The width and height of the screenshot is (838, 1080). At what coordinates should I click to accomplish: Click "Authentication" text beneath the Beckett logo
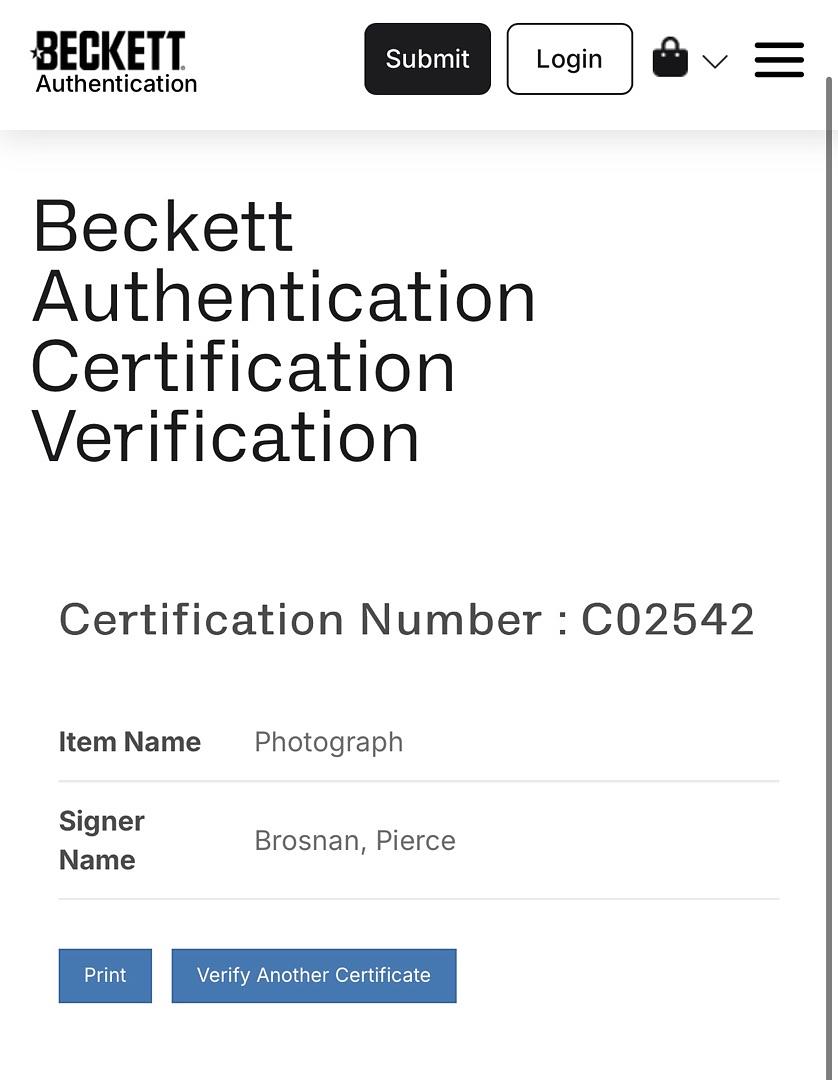pyautogui.click(x=117, y=84)
